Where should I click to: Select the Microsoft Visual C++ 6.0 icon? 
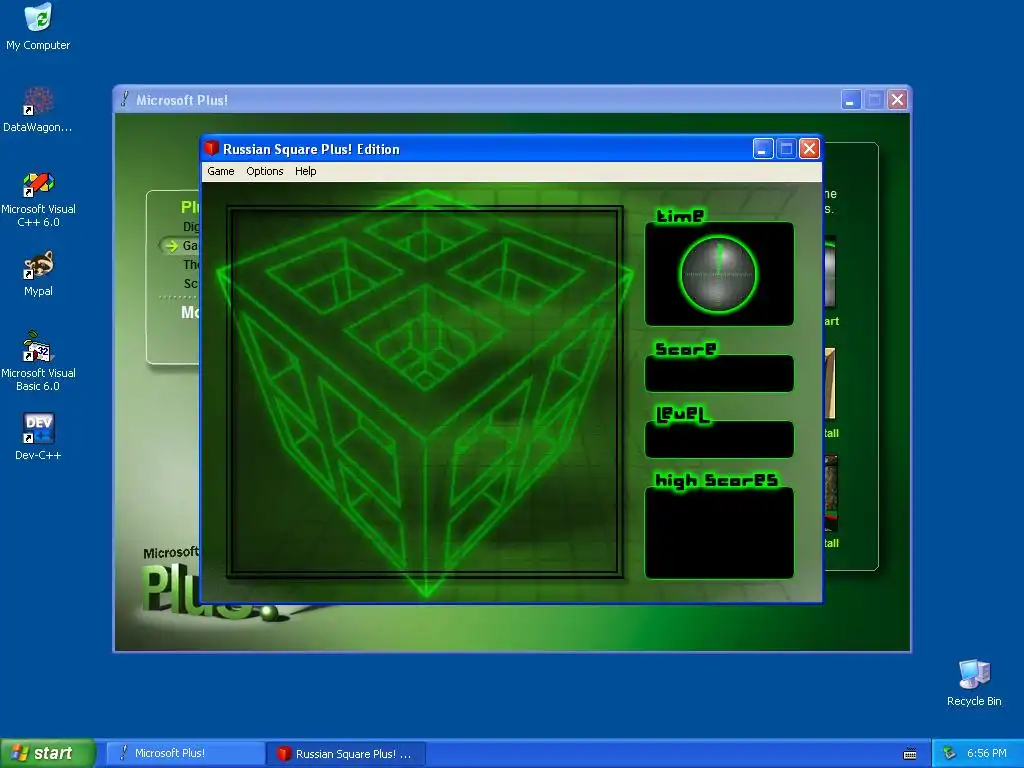click(38, 199)
